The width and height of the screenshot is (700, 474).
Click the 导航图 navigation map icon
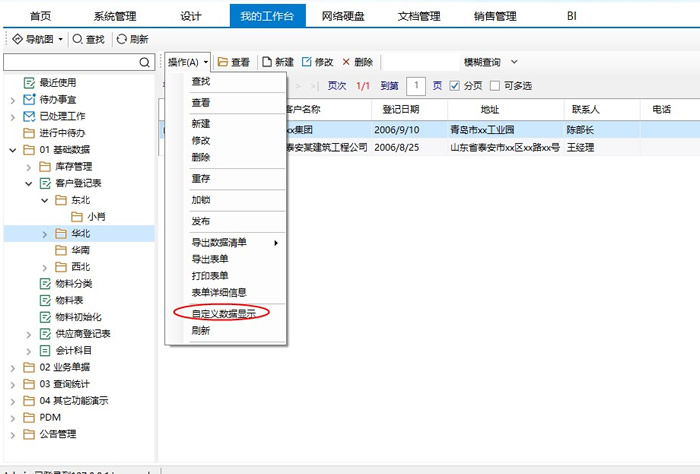(17, 39)
